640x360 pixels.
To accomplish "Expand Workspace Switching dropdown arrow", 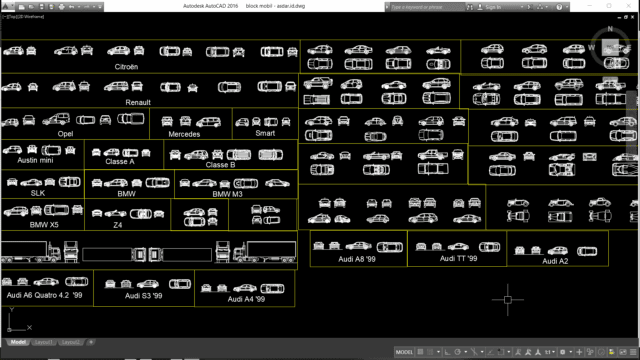I will (571, 352).
